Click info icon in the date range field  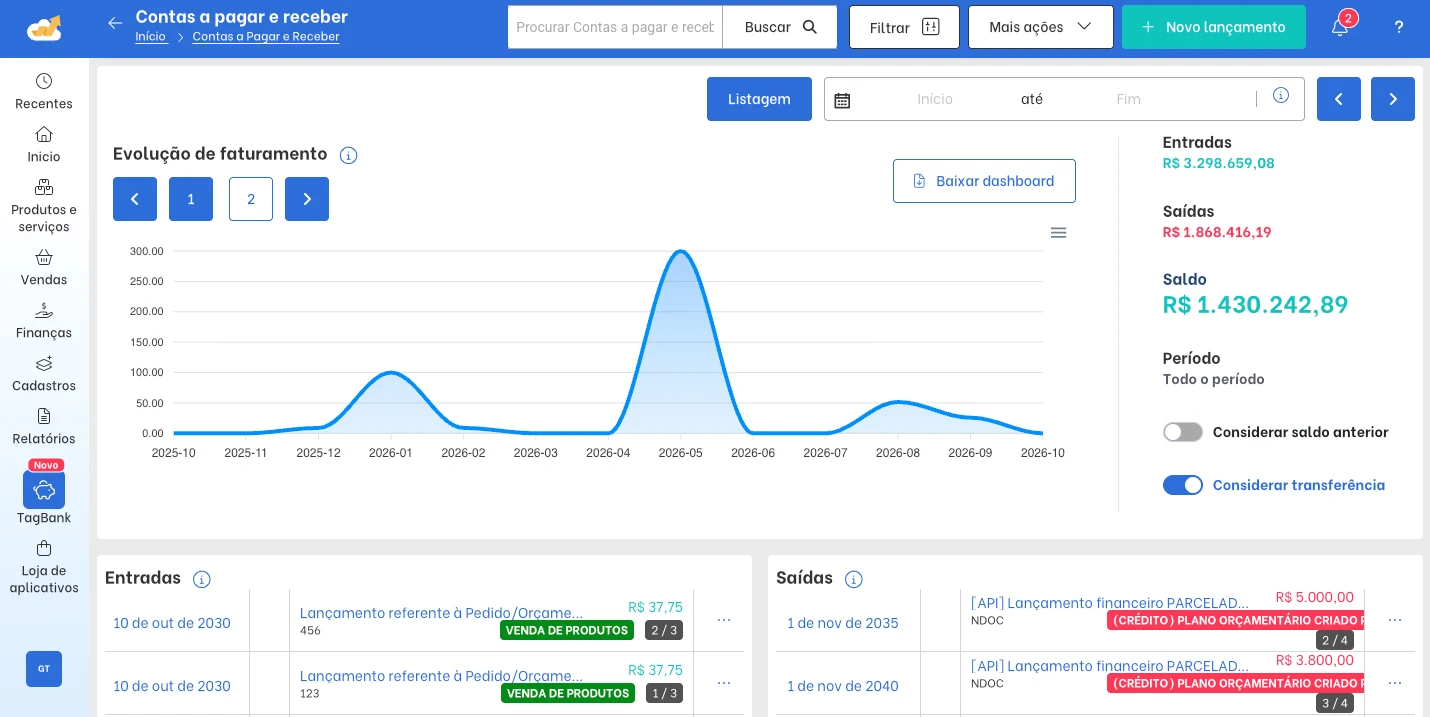(x=1281, y=96)
